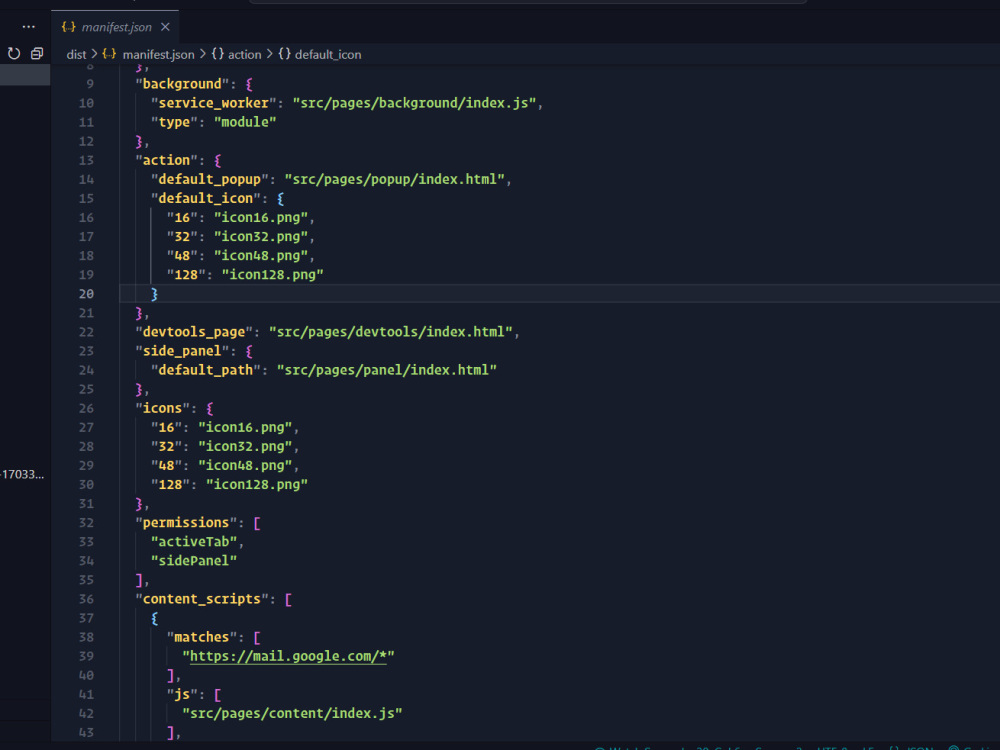This screenshot has width=1000, height=750.
Task: Click the "activeTab" permission string
Action: (194, 541)
